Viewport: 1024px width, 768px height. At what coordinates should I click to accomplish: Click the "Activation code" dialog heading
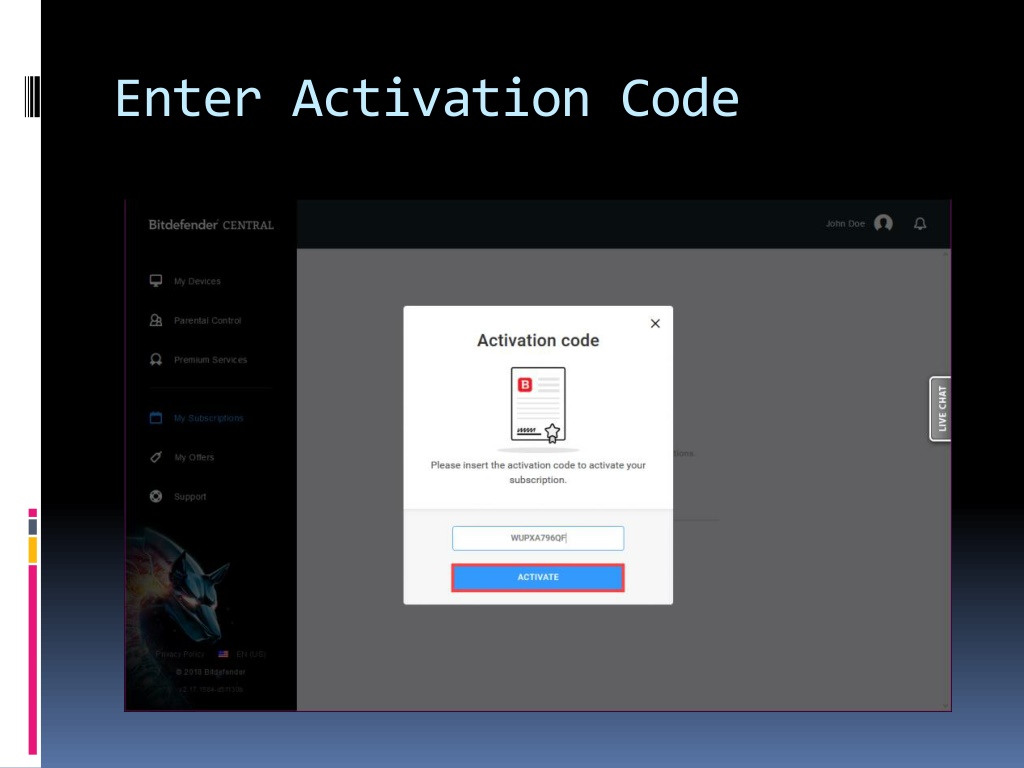click(537, 340)
